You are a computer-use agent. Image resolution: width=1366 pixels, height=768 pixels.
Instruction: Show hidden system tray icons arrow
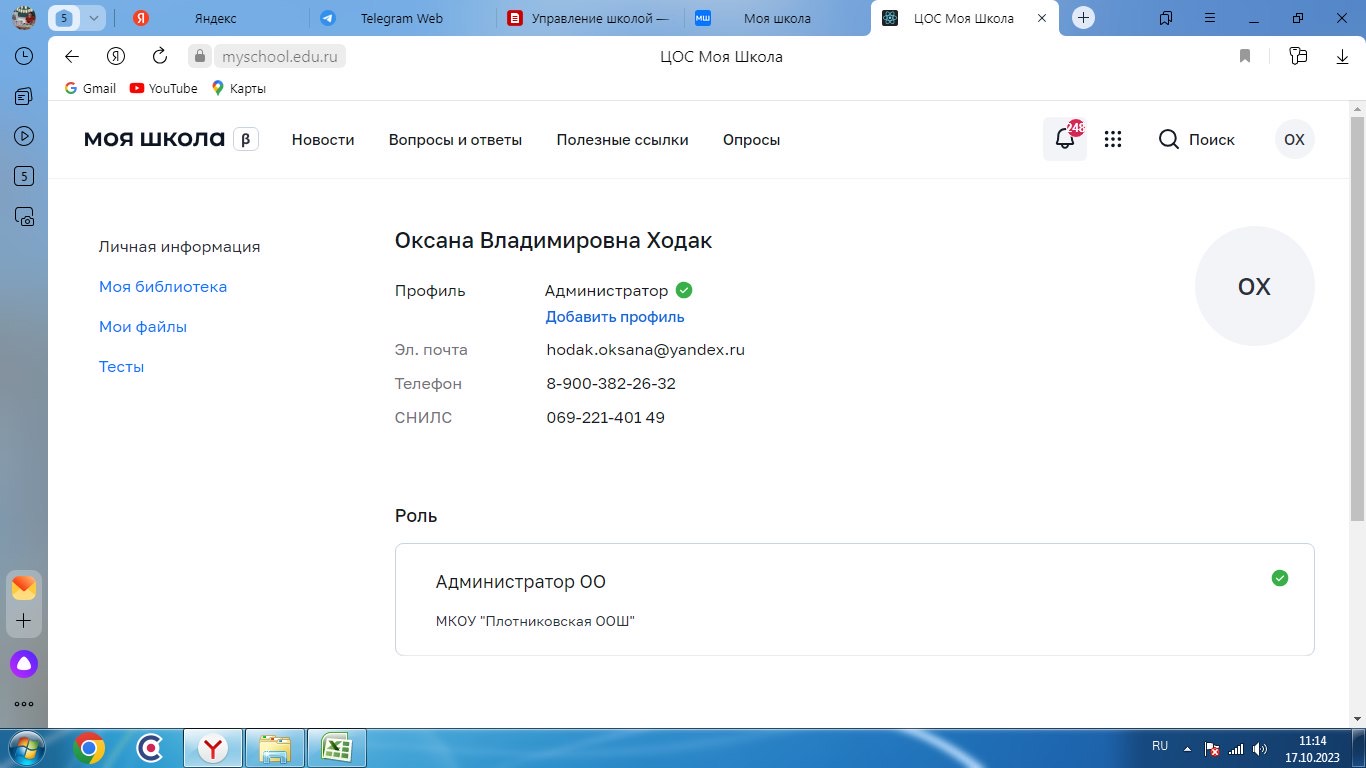point(1187,748)
